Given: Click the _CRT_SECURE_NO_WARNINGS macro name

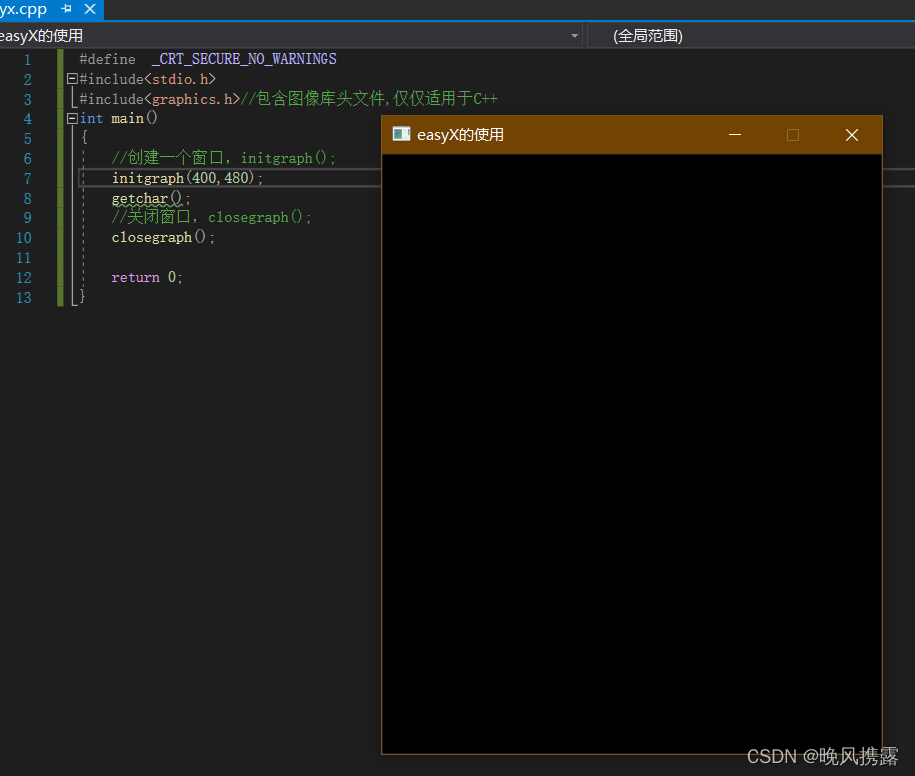Looking at the screenshot, I should 244,59.
